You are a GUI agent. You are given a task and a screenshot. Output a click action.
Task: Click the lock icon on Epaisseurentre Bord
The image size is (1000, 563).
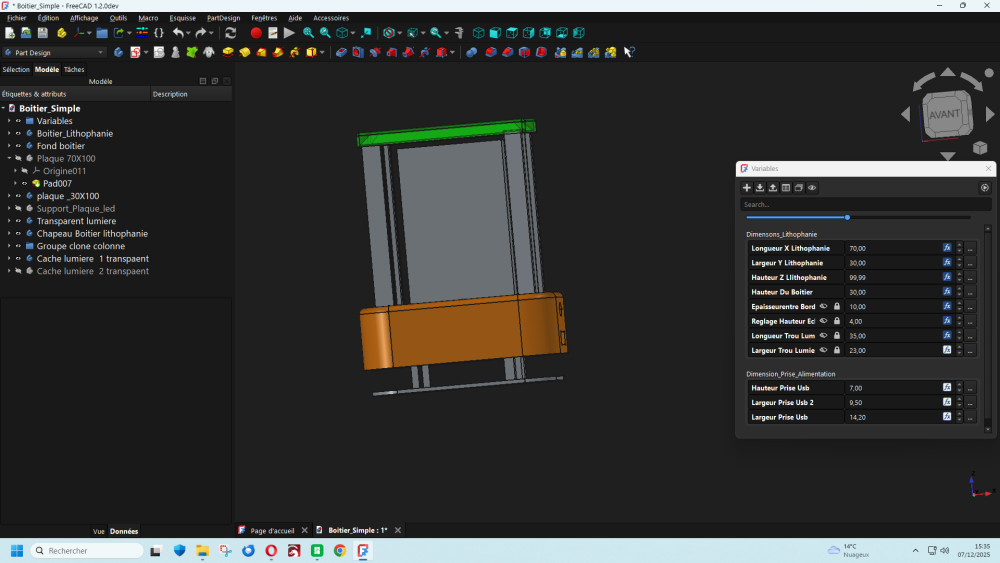pyautogui.click(x=836, y=306)
